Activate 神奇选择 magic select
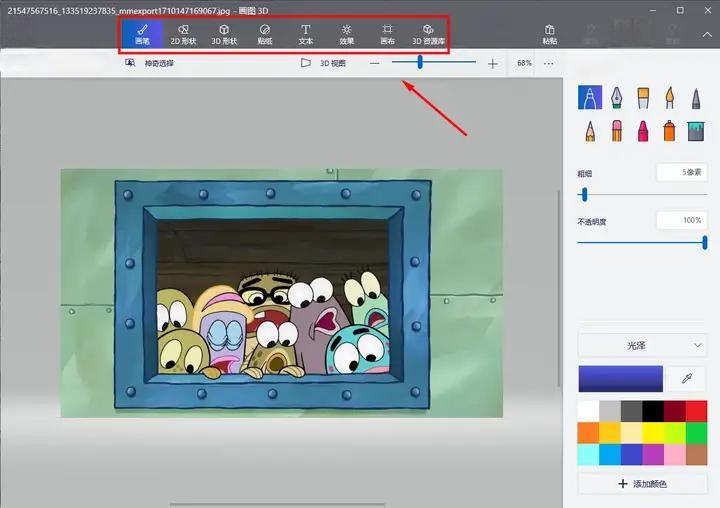The height and width of the screenshot is (508, 720). (x=150, y=63)
